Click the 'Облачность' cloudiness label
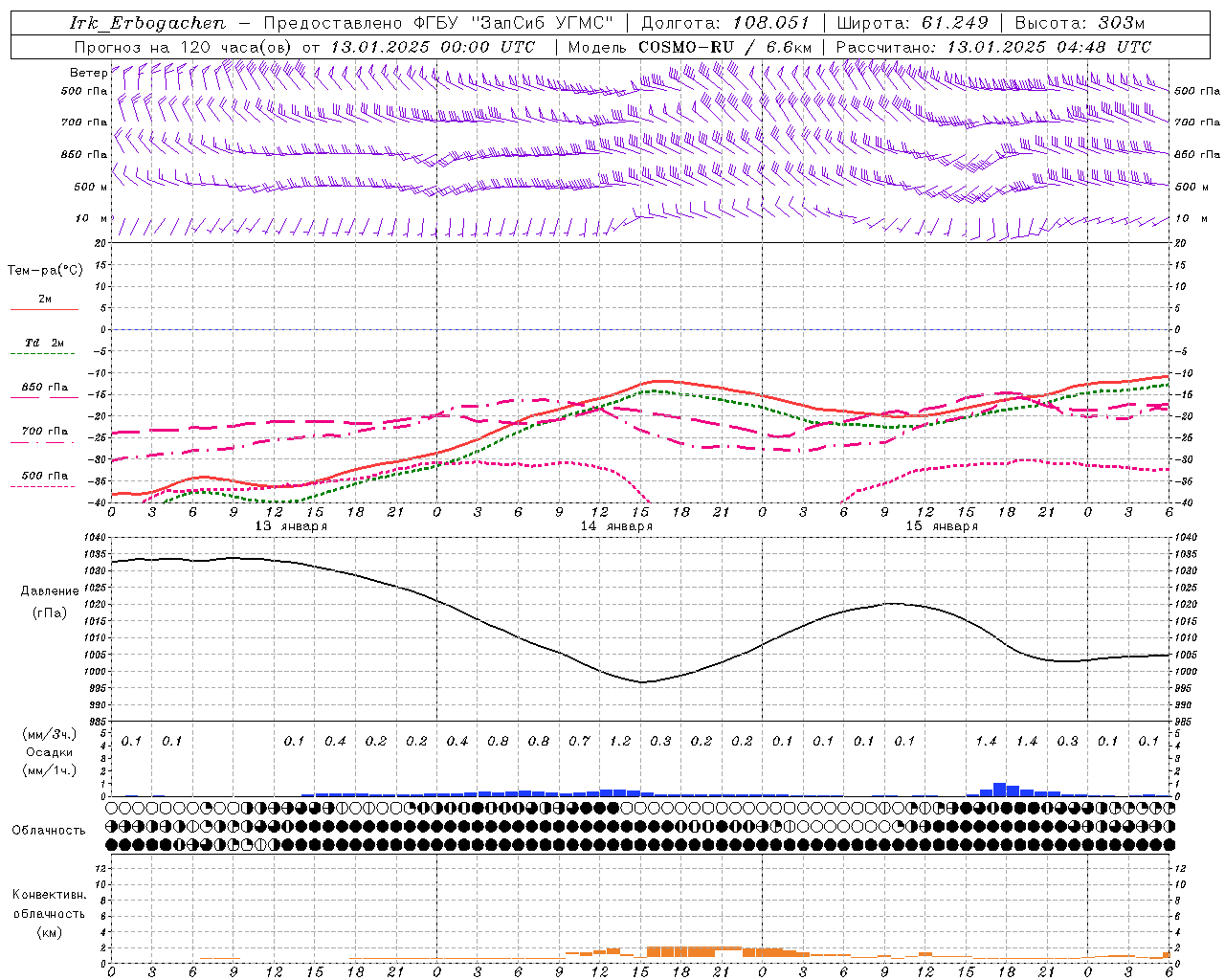 click(49, 831)
